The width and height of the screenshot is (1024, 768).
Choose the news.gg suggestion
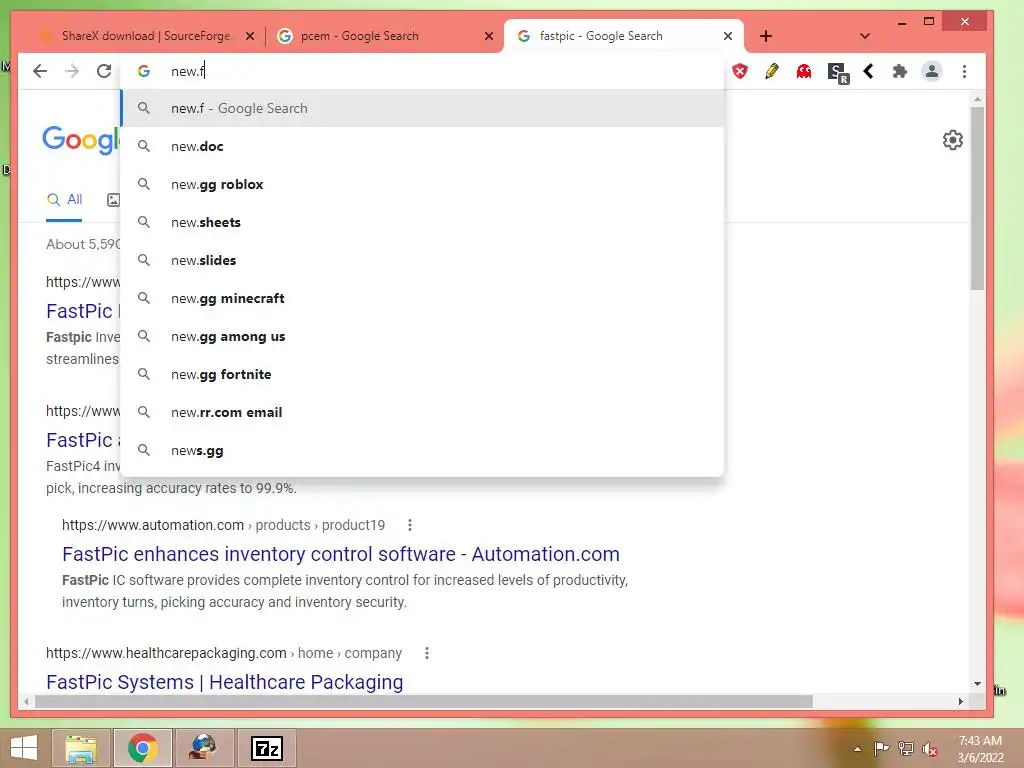point(423,451)
